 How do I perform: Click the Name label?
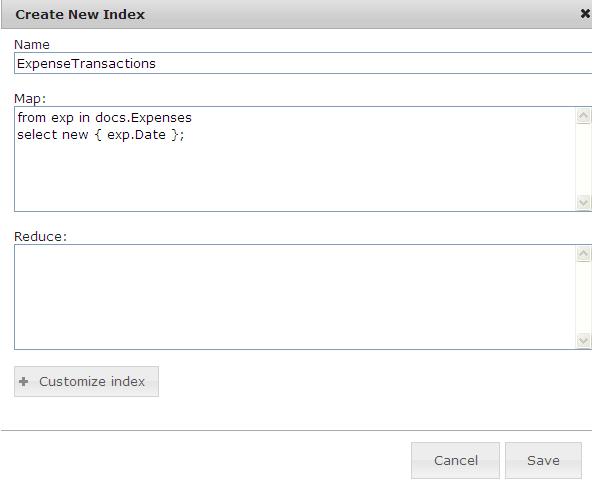tap(32, 45)
